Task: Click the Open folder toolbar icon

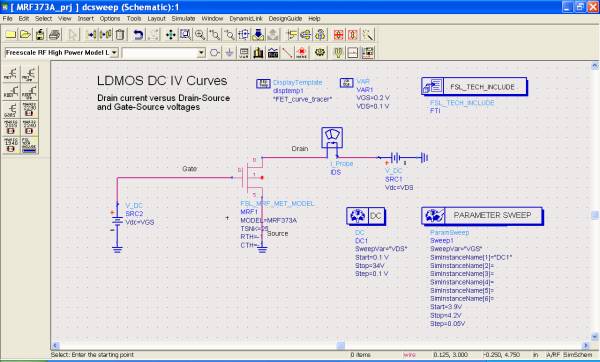Action: pyautogui.click(x=25, y=35)
